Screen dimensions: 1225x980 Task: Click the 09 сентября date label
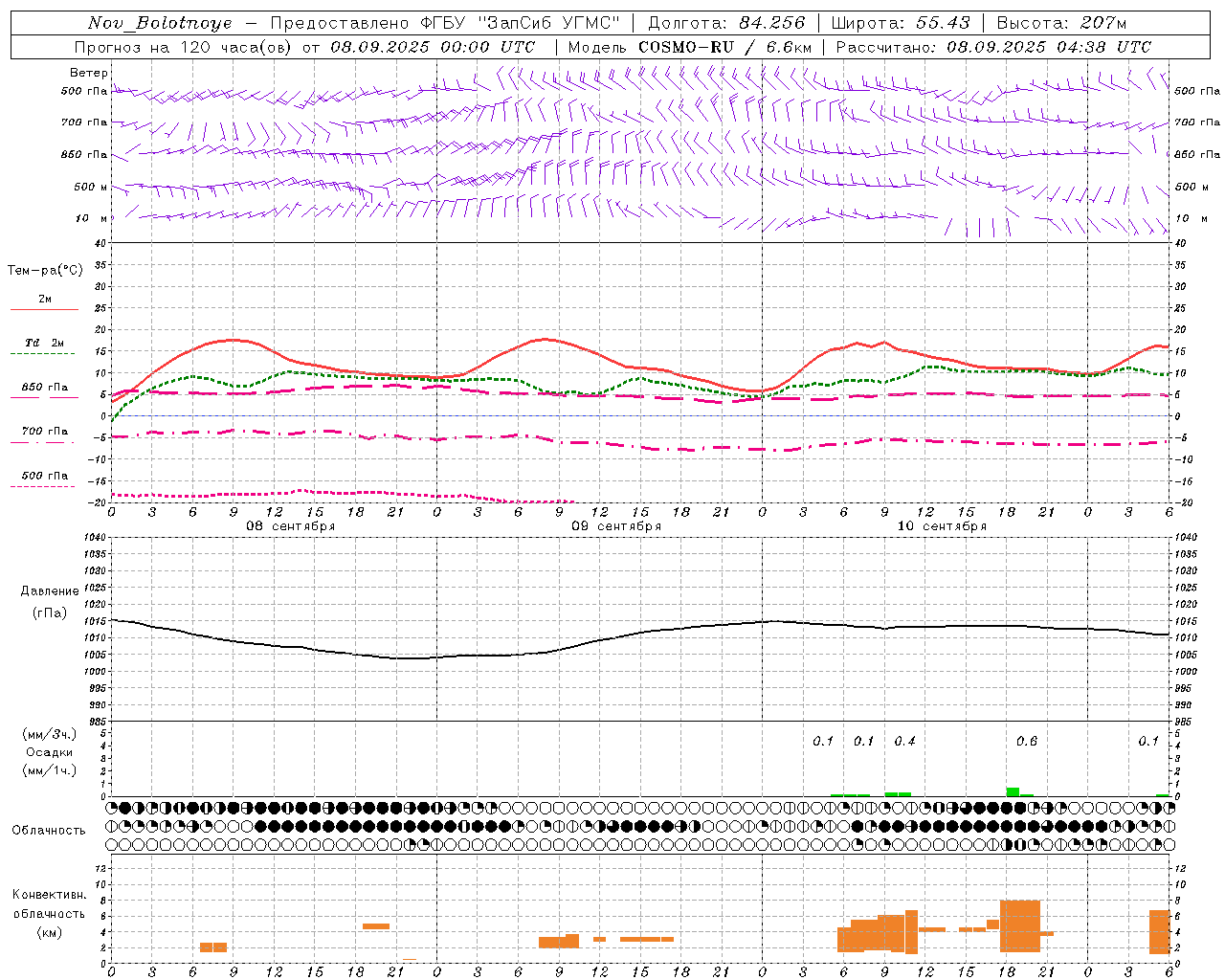[615, 526]
